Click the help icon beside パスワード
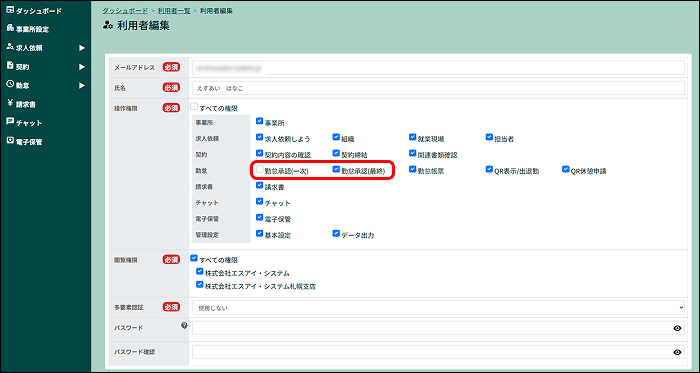Screen dimensions: 700x373 [184, 326]
